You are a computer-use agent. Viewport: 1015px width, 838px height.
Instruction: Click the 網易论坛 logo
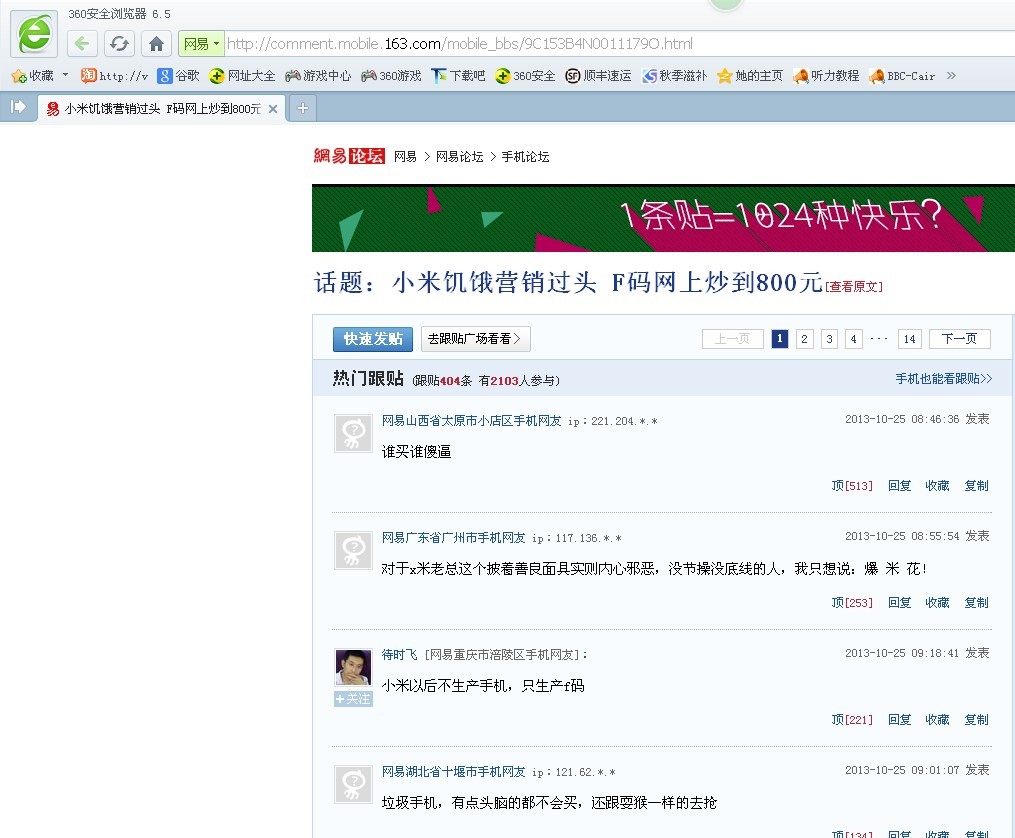349,156
